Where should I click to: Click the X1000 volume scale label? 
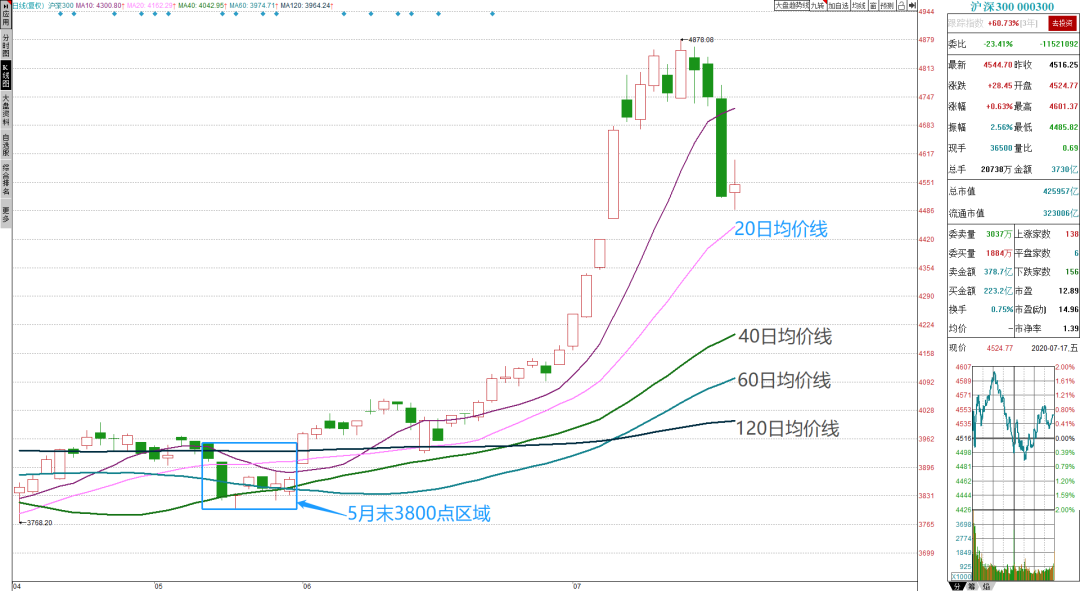[x=962, y=577]
